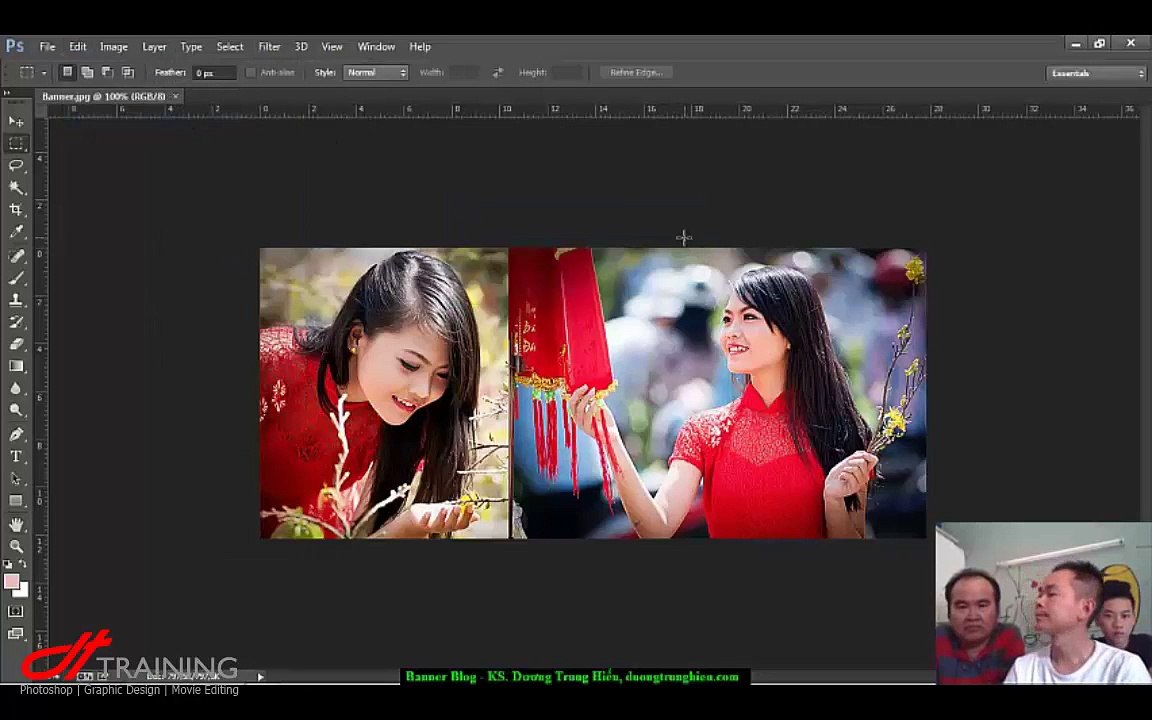Select the Eyedropper tool
The width and height of the screenshot is (1152, 720).
pyautogui.click(x=16, y=232)
